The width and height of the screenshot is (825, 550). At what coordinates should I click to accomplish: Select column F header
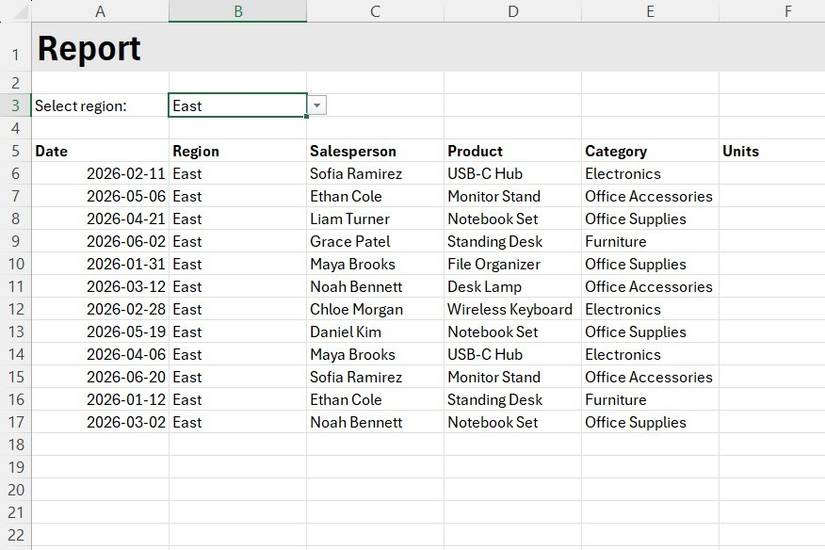(x=788, y=11)
